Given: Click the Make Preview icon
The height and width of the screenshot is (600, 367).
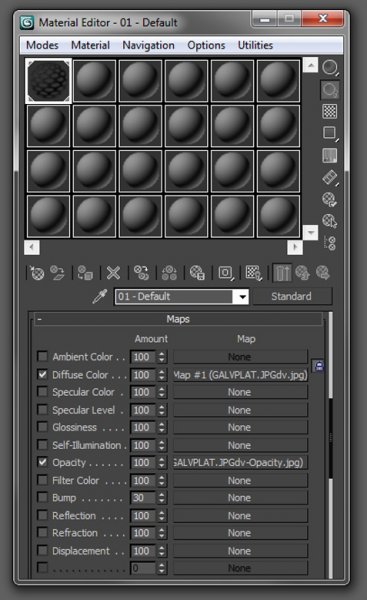Looking at the screenshot, I should (329, 178).
